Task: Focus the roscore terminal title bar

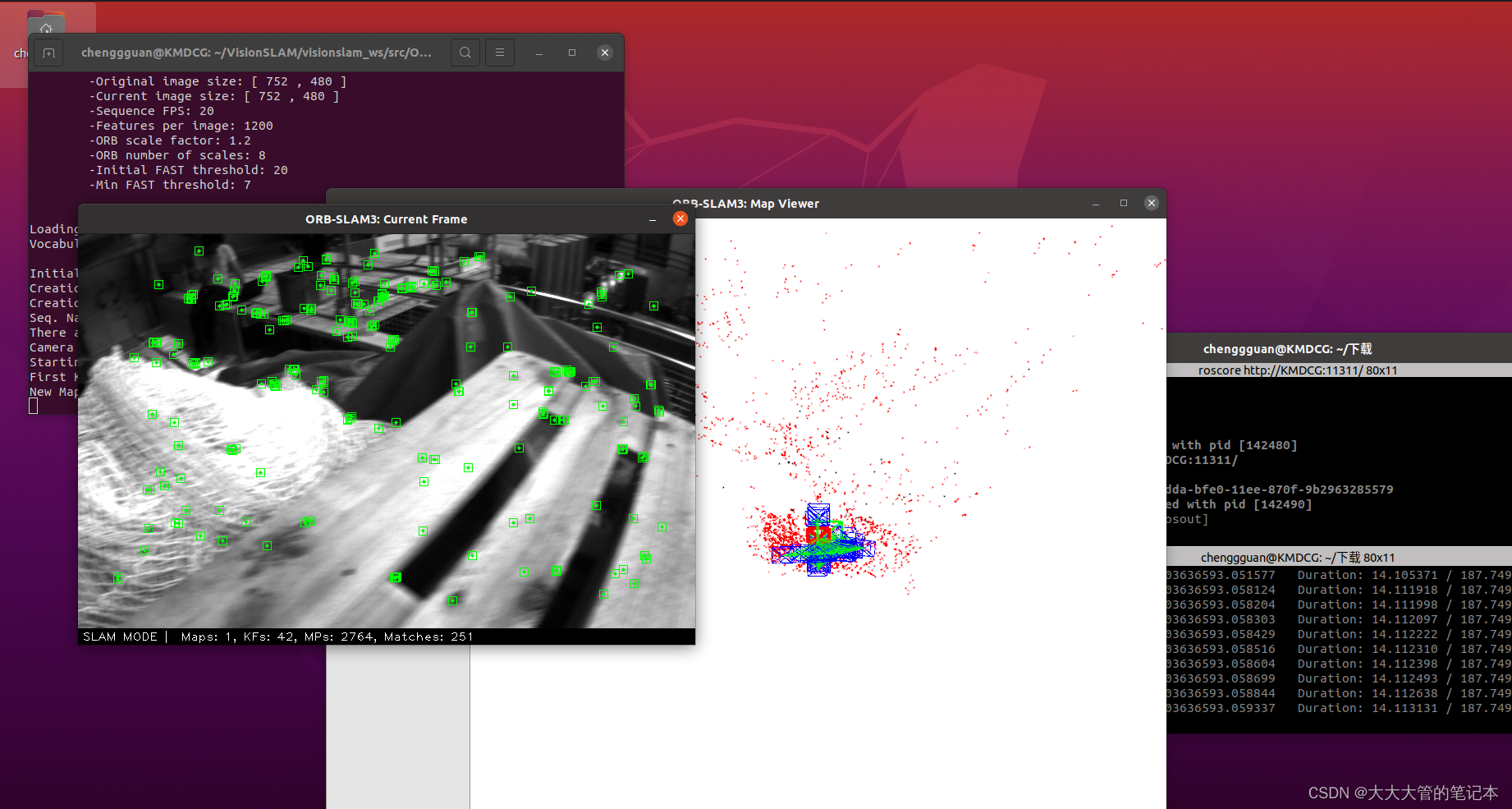Action: 1340,349
